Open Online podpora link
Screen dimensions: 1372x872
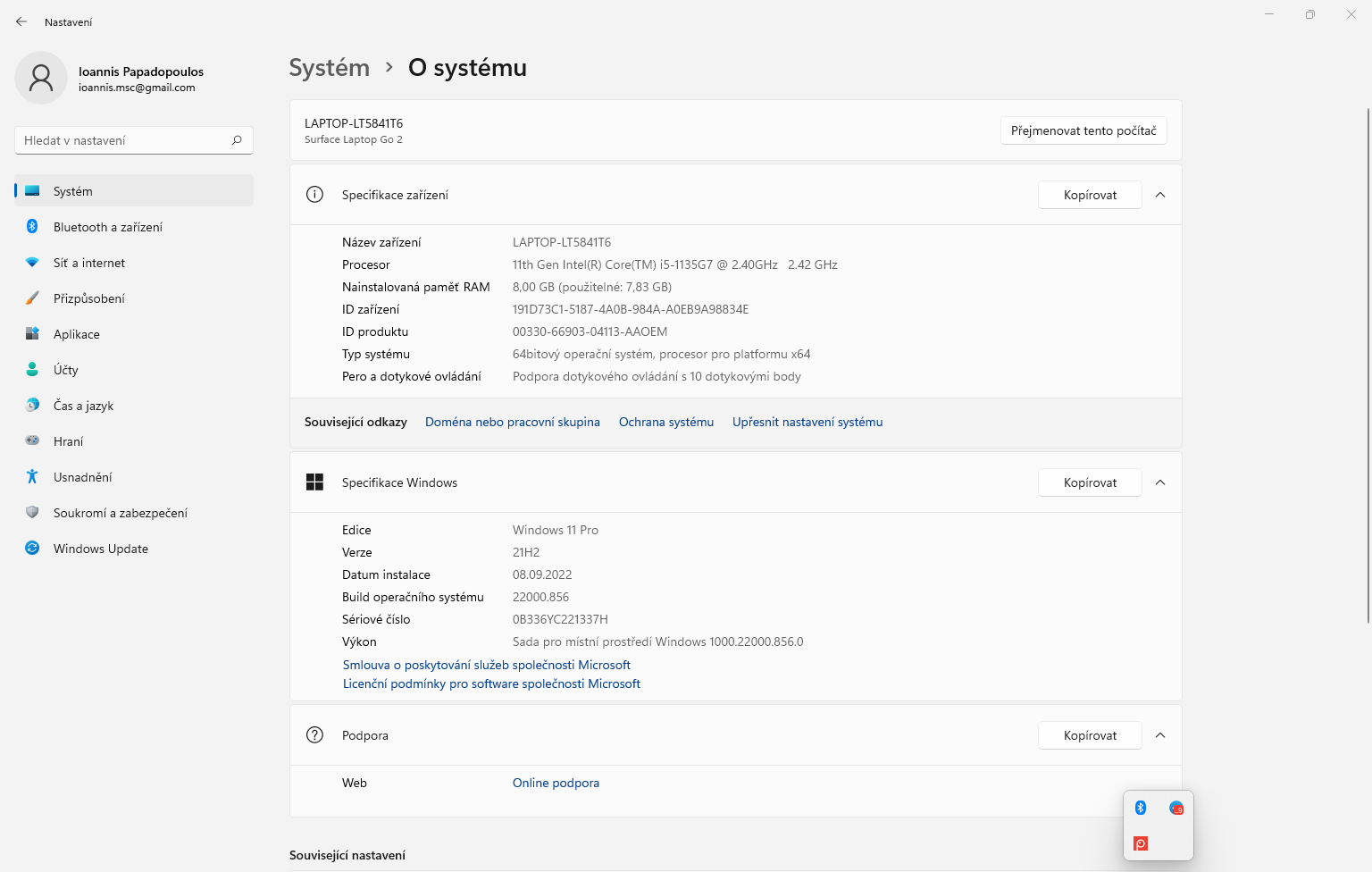[556, 783]
